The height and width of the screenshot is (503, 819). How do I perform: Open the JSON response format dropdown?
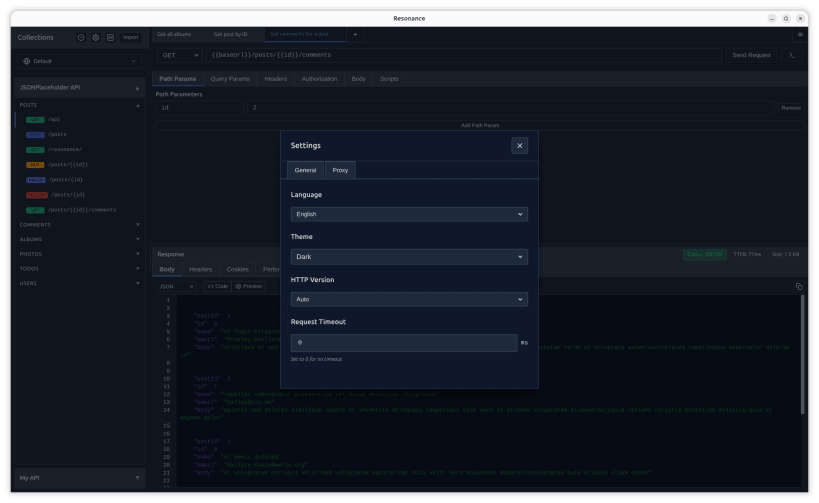pos(176,286)
